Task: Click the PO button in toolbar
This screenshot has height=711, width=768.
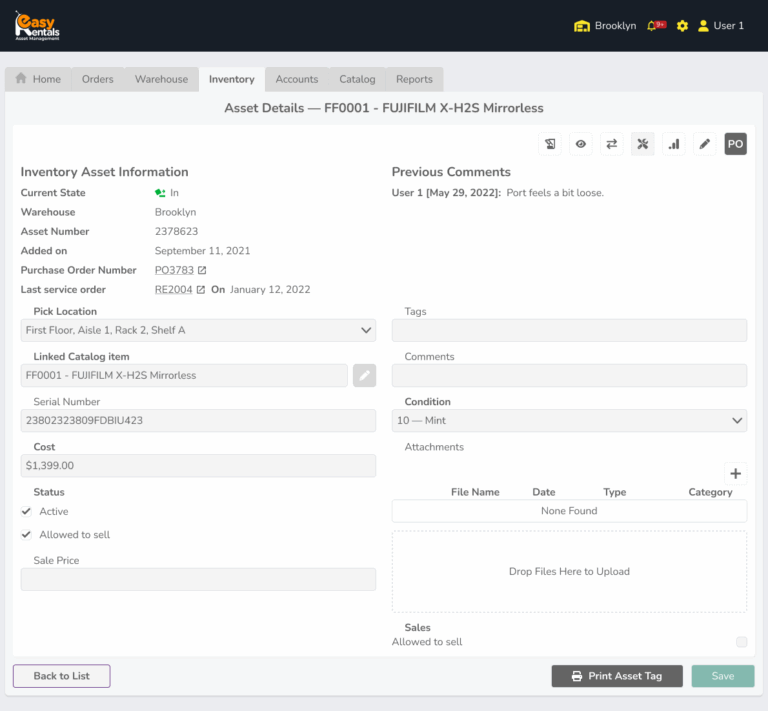Action: pos(736,144)
